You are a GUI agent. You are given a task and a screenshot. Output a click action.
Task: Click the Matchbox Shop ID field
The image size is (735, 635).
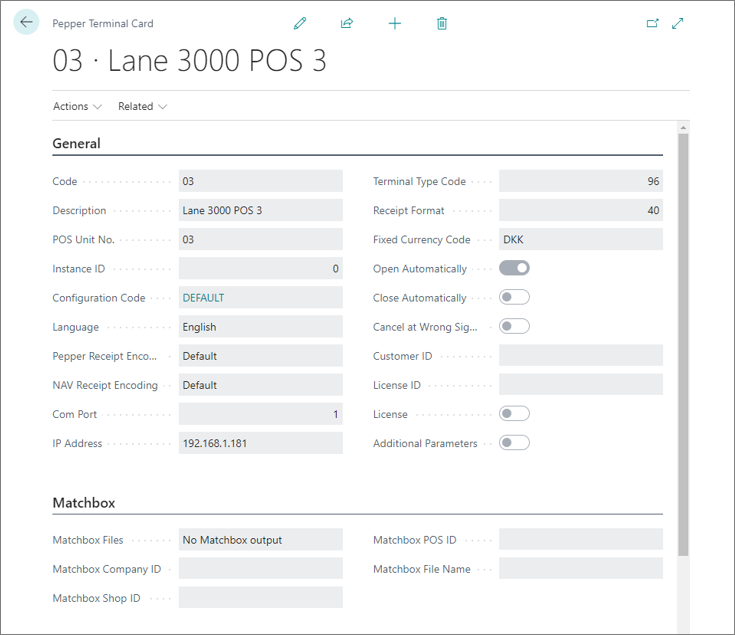pyautogui.click(x=261, y=598)
